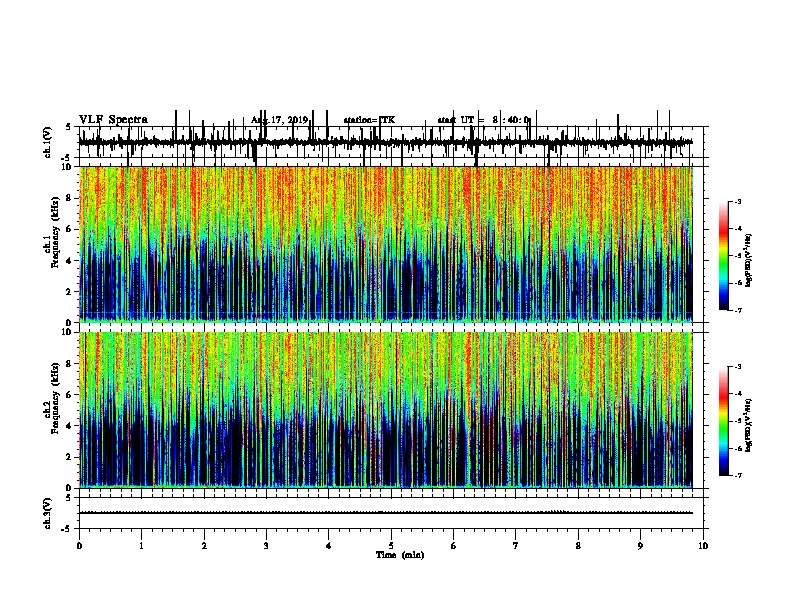Click time axis tick label '8'

[578, 546]
